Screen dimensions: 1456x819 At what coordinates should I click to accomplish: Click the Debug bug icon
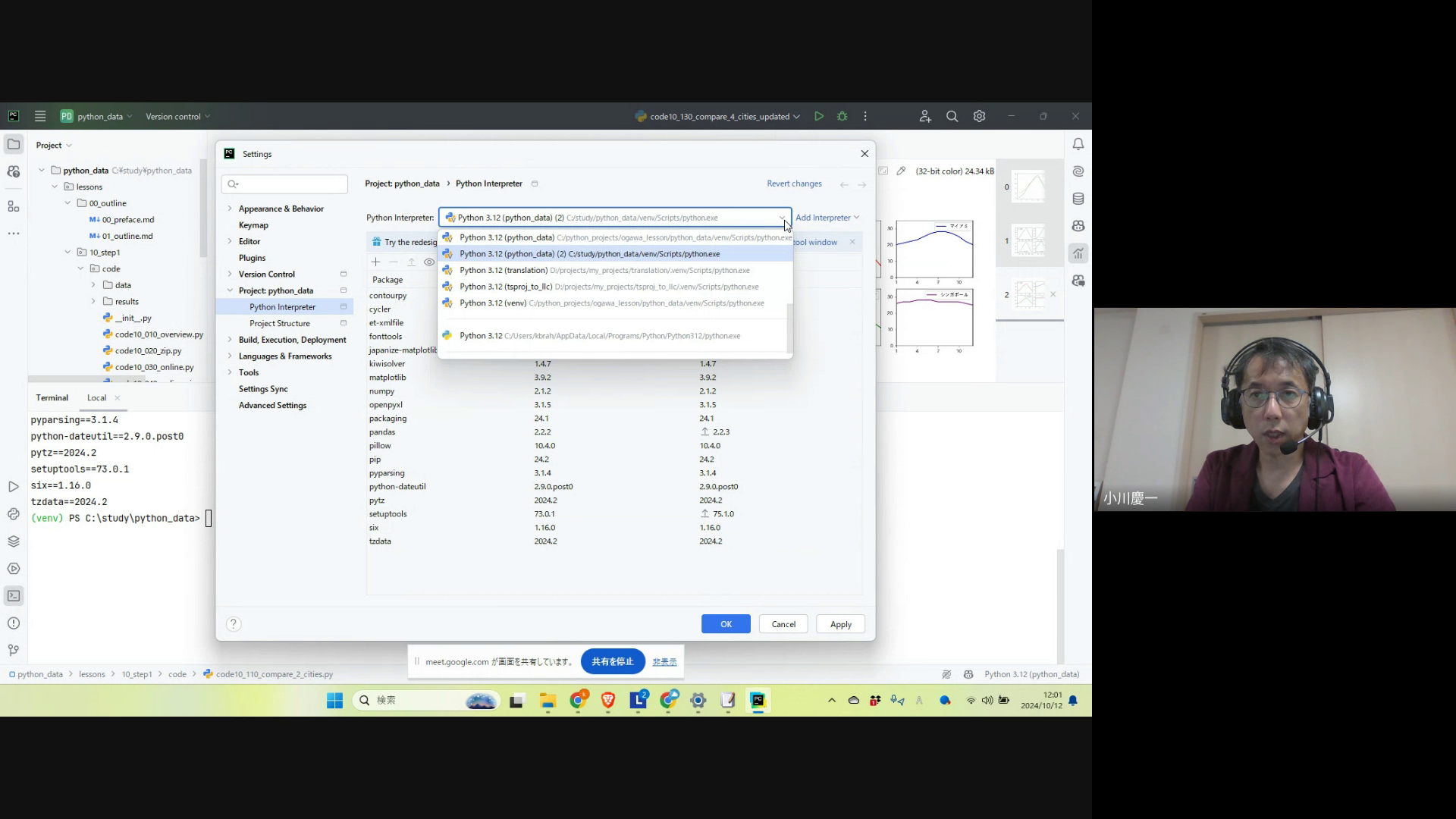[x=842, y=116]
